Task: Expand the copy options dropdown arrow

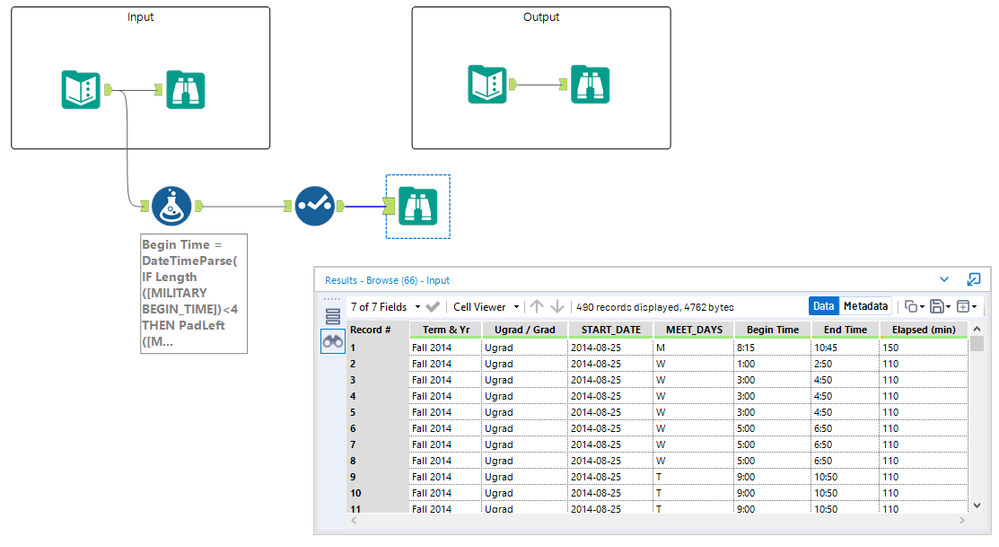Action: 922,308
